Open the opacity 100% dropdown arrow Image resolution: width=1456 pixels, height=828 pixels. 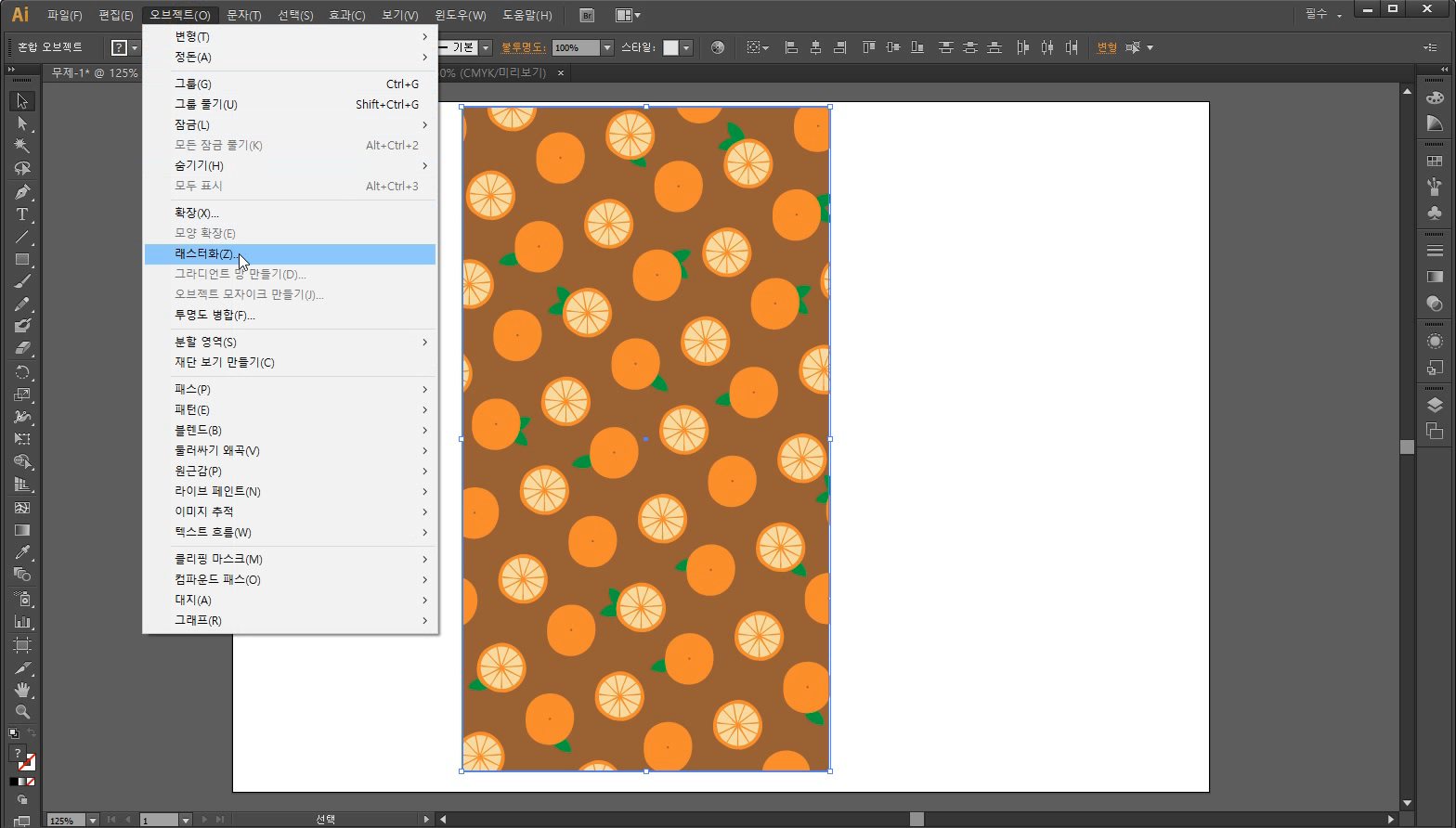pyautogui.click(x=607, y=47)
